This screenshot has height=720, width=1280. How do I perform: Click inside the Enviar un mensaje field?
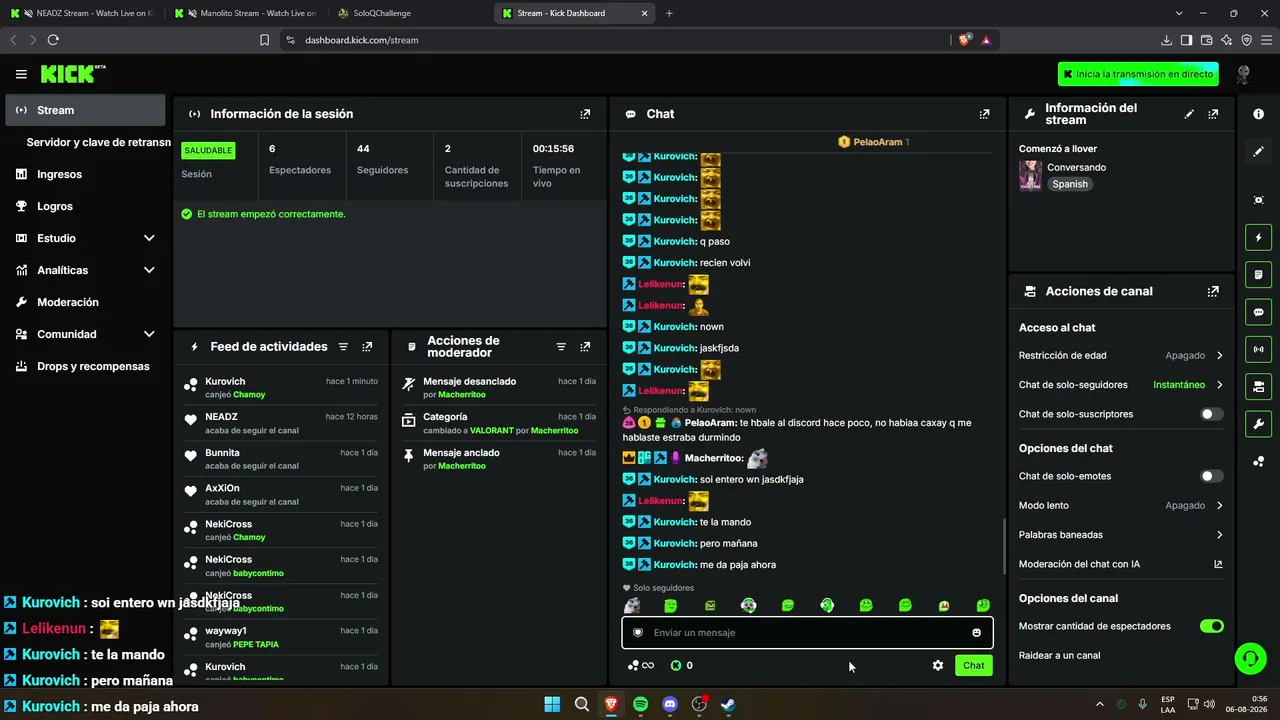tap(807, 633)
